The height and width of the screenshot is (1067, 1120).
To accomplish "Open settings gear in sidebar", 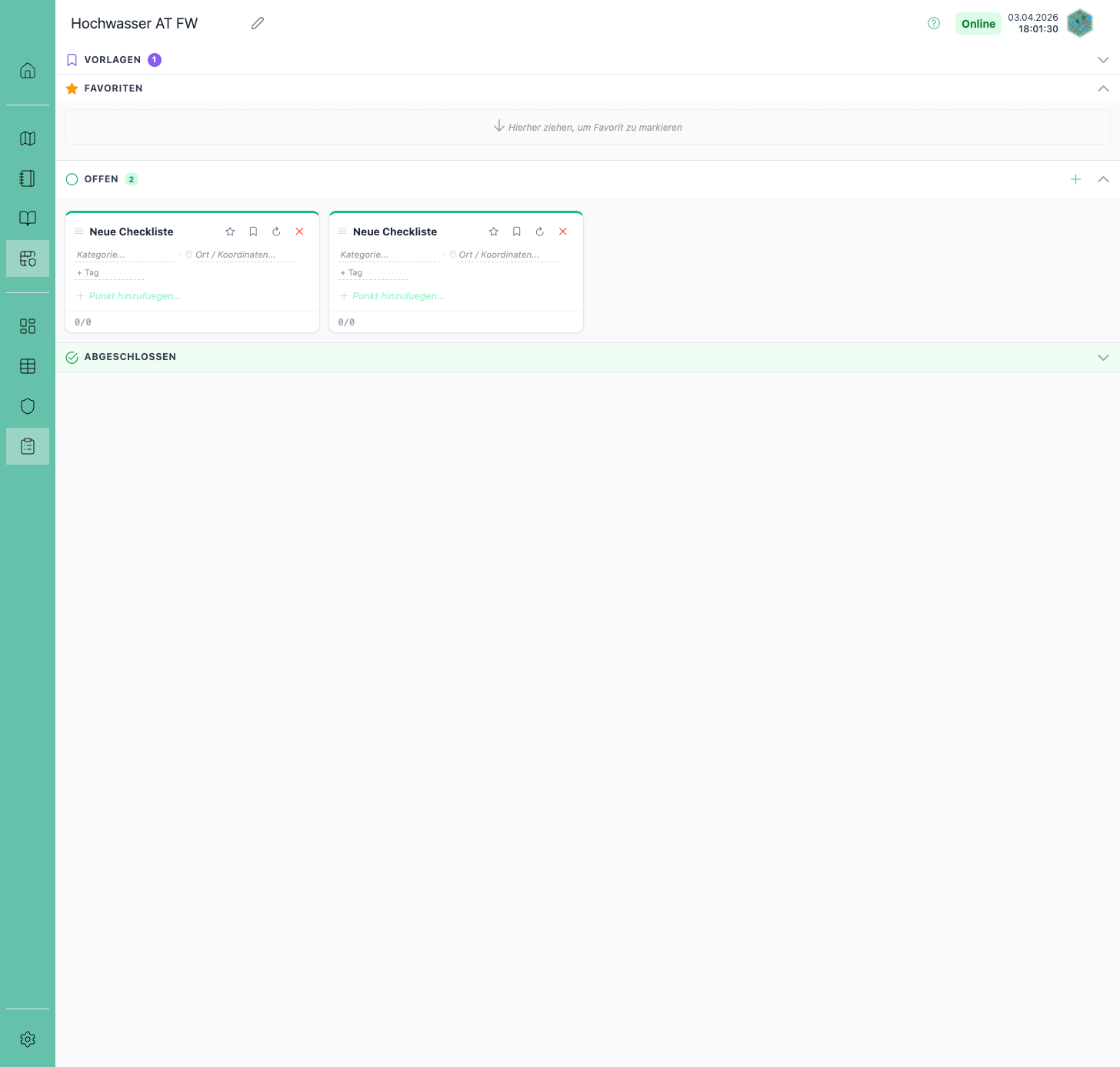I will (x=28, y=1039).
